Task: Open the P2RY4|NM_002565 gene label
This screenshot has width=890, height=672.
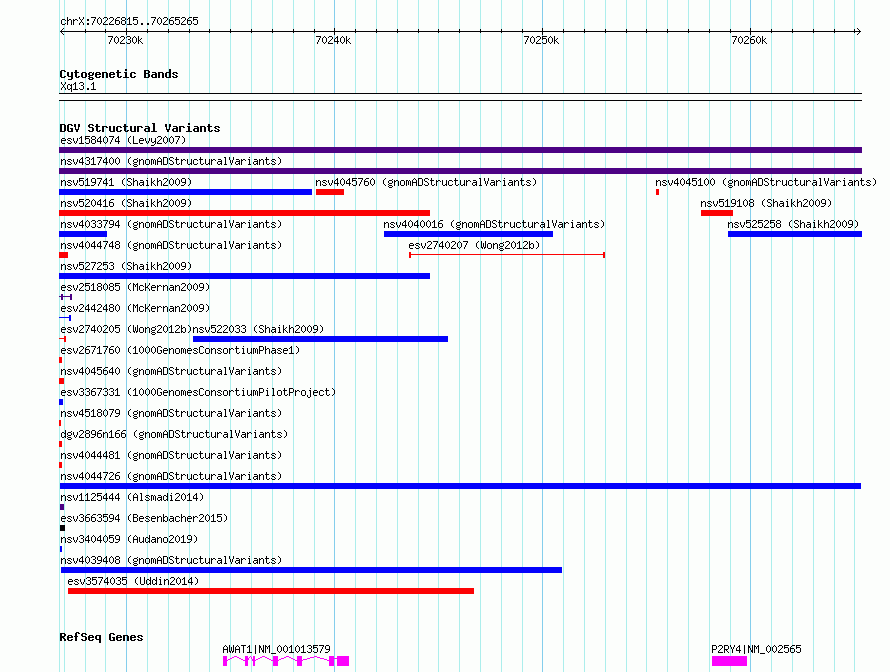Action: [x=756, y=649]
